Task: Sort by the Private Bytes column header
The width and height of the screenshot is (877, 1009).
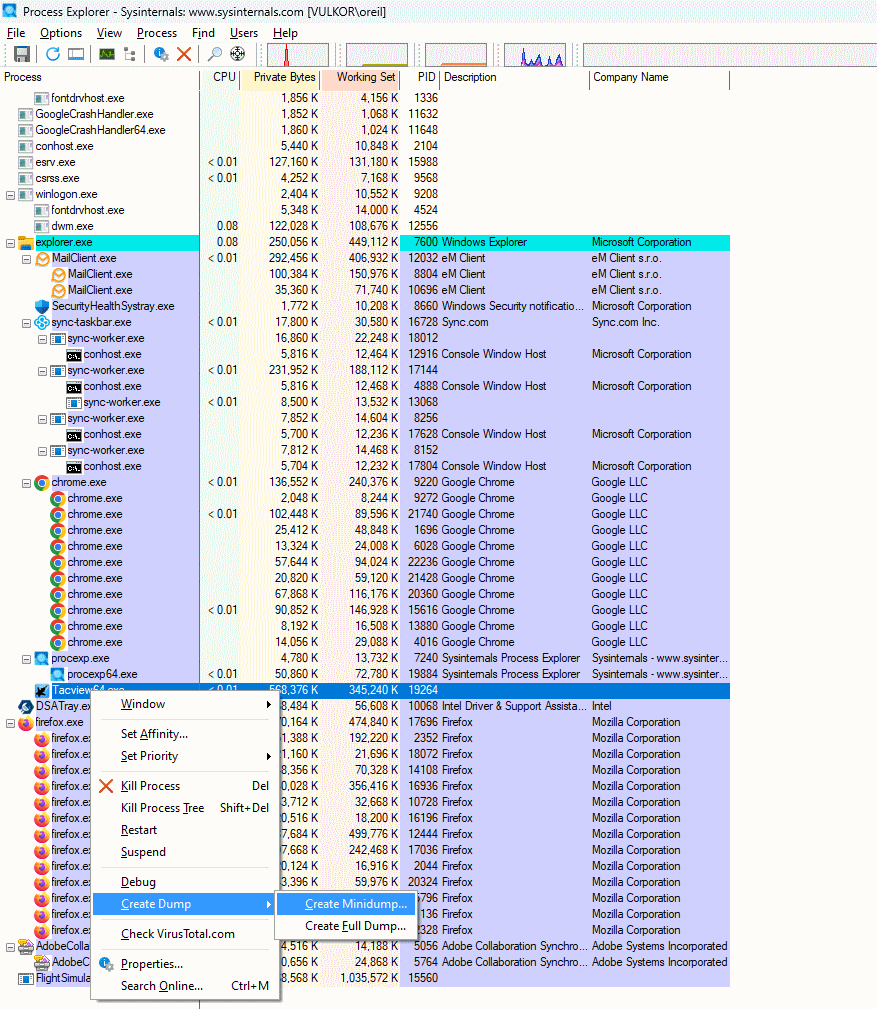Action: click(x=281, y=77)
